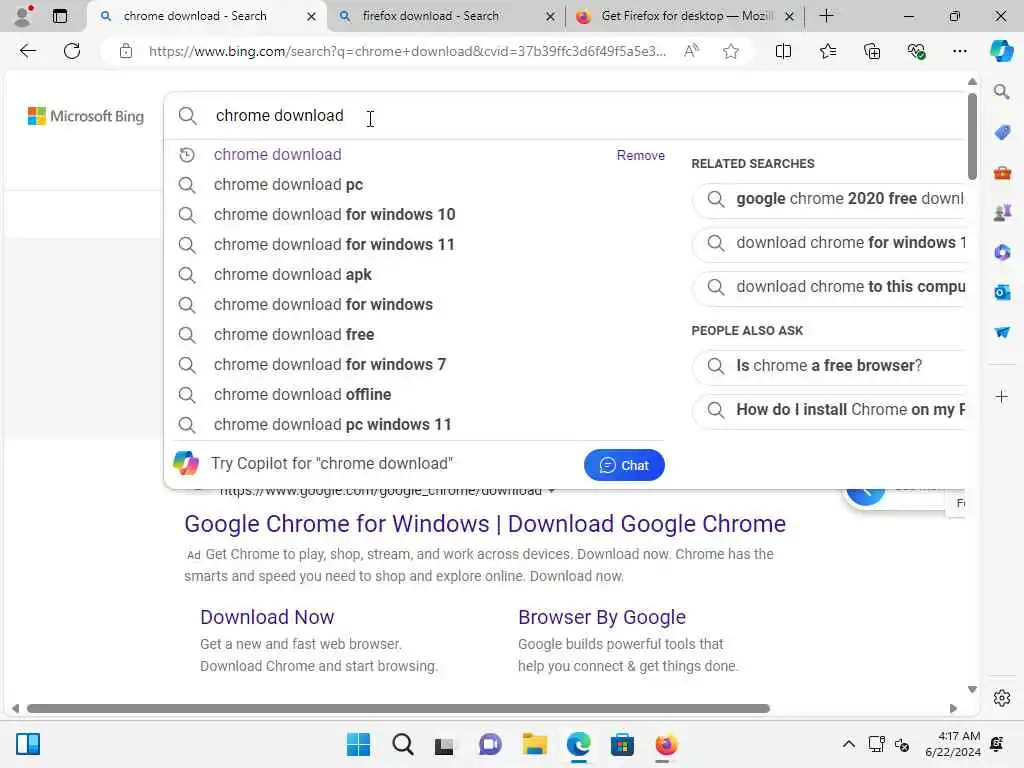
Task: Choose related search google chrome 2020 free
Action: [829, 199]
